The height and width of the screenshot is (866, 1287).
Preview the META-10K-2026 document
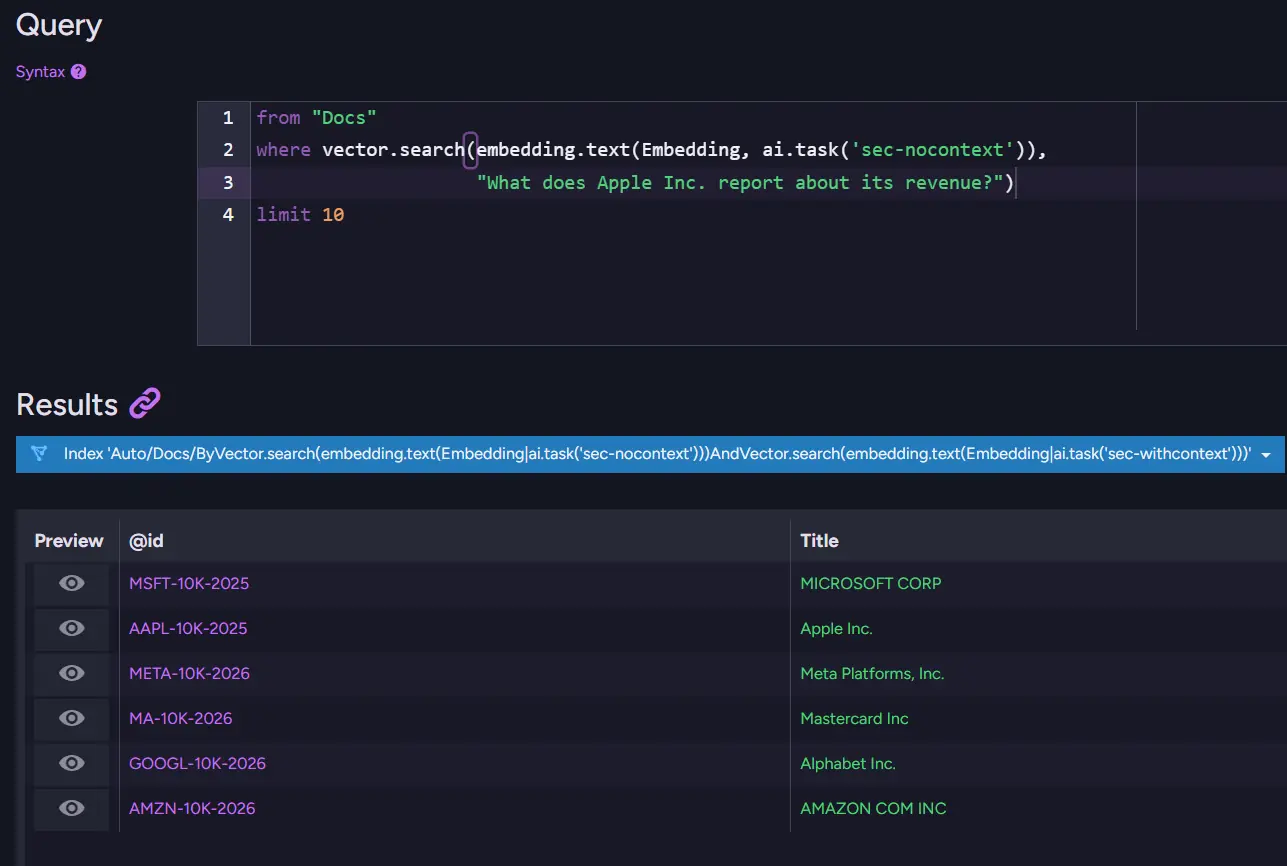(x=71, y=673)
